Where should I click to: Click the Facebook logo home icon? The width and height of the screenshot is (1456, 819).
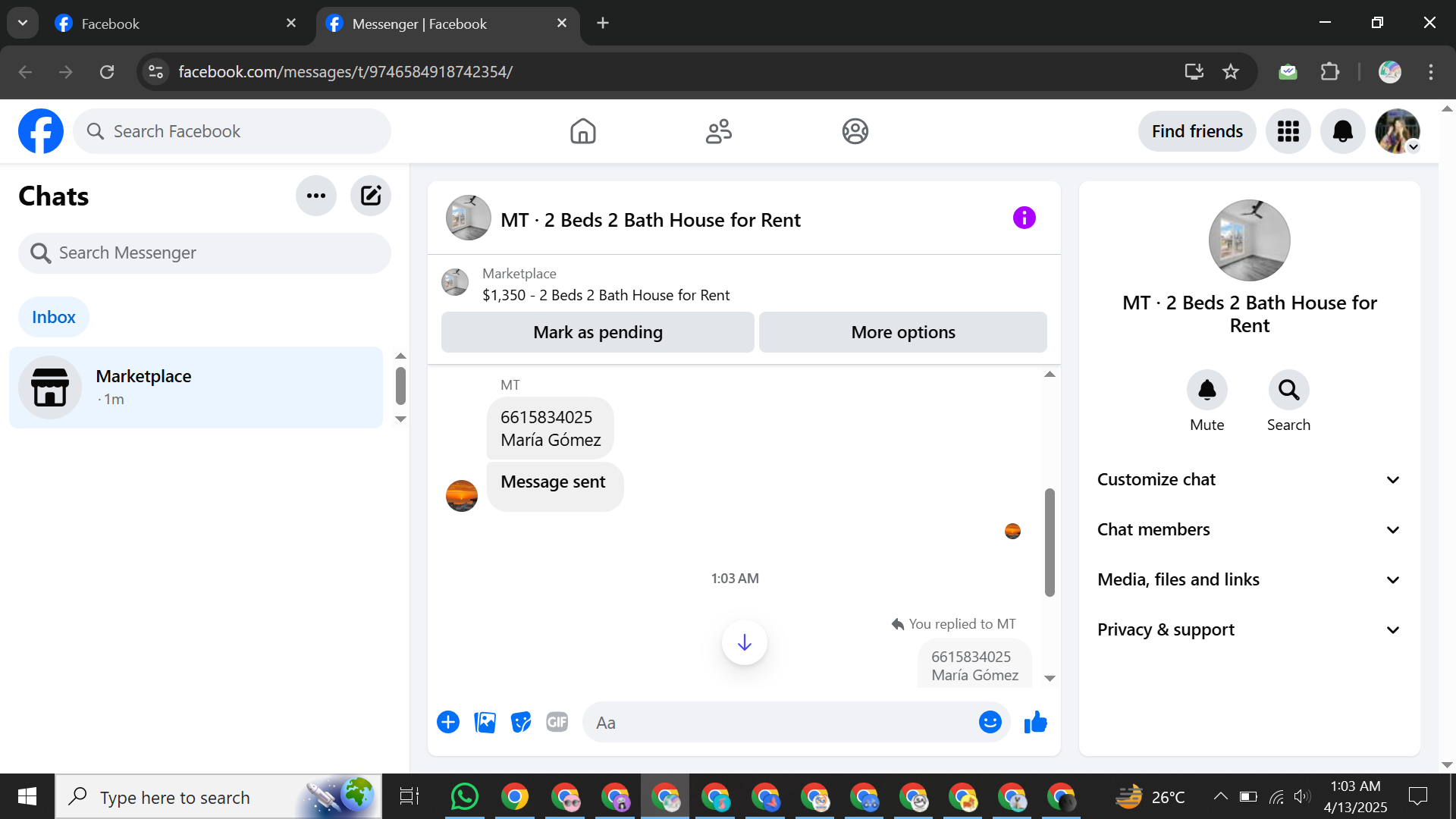pyautogui.click(x=41, y=131)
